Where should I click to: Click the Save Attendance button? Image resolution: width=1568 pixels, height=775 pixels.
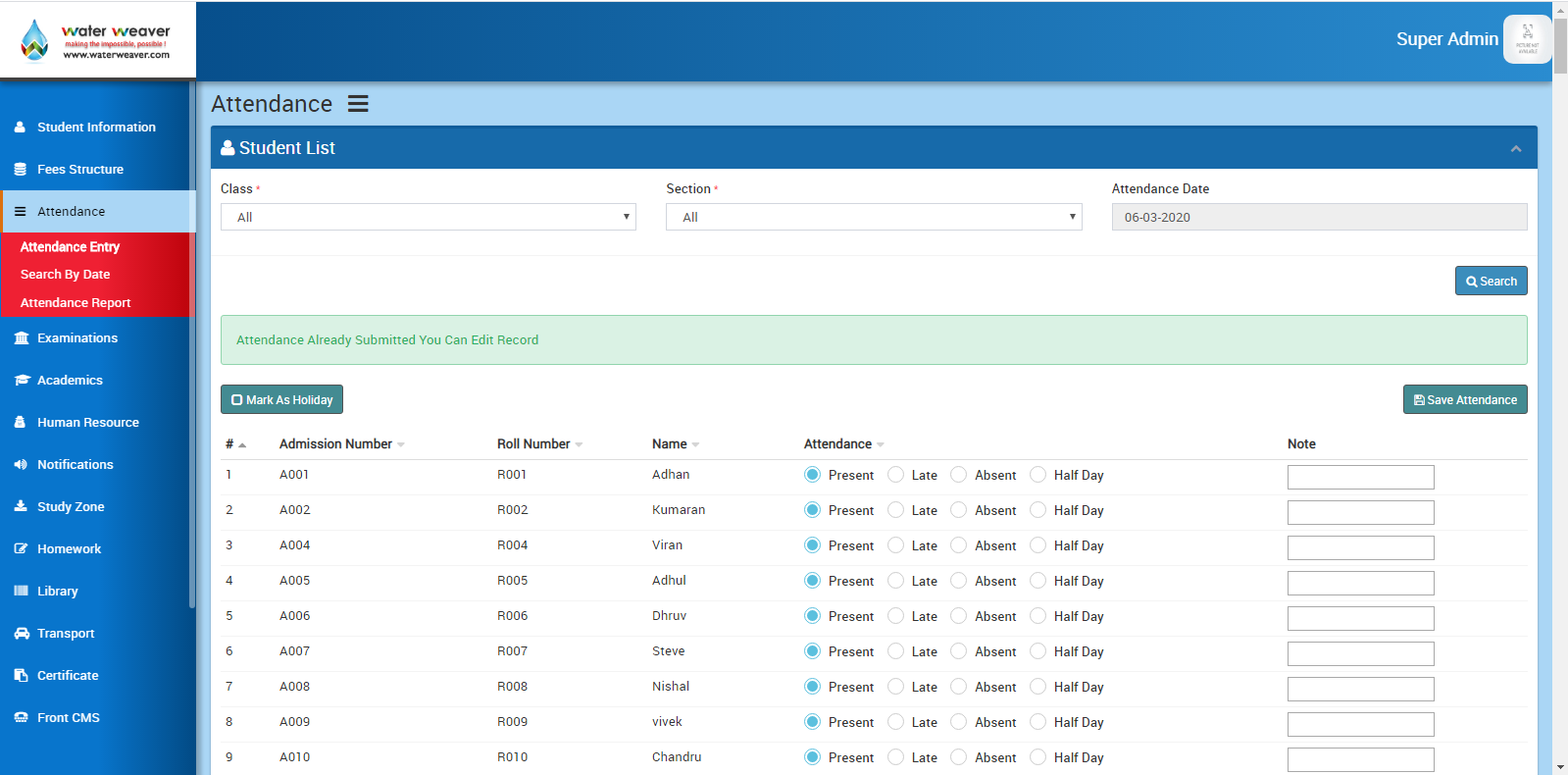point(1464,399)
